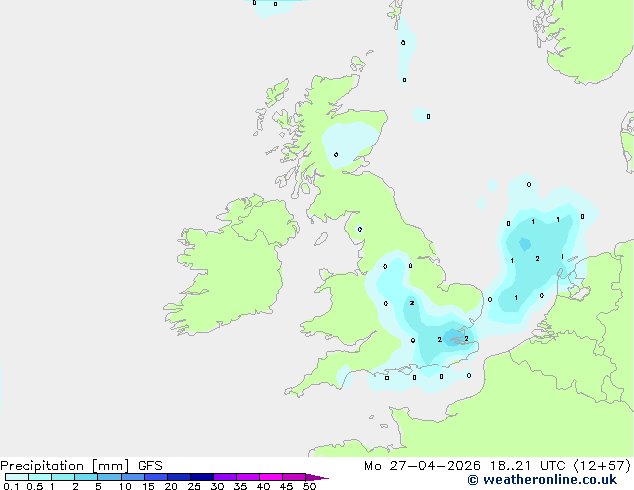Select the 'Precipitation [mm]' title text
Screen dimensions: 634x490
point(65,466)
